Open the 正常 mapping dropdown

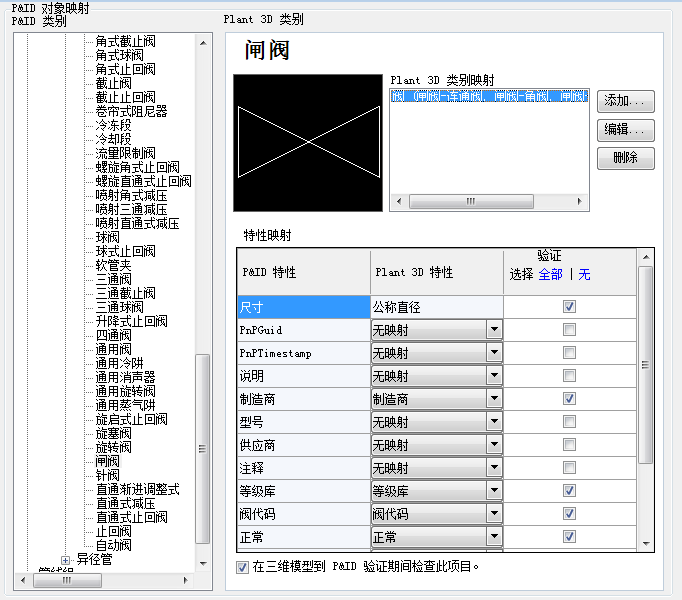pos(494,537)
